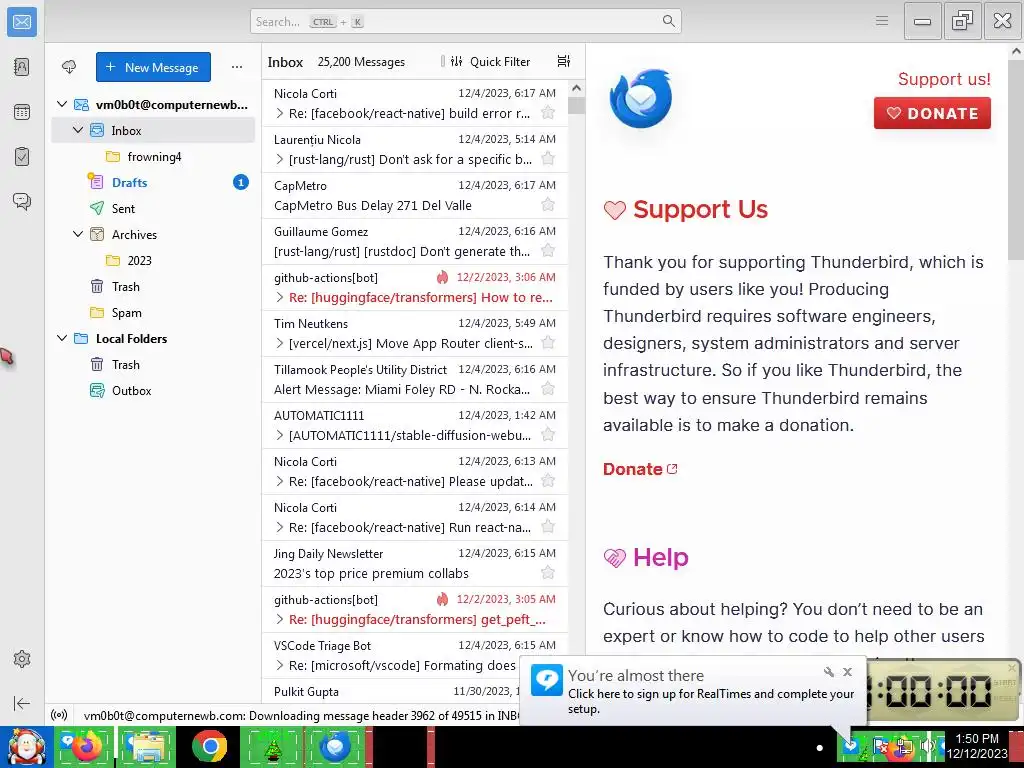Expand the vercel/next.js thread

click(280, 344)
